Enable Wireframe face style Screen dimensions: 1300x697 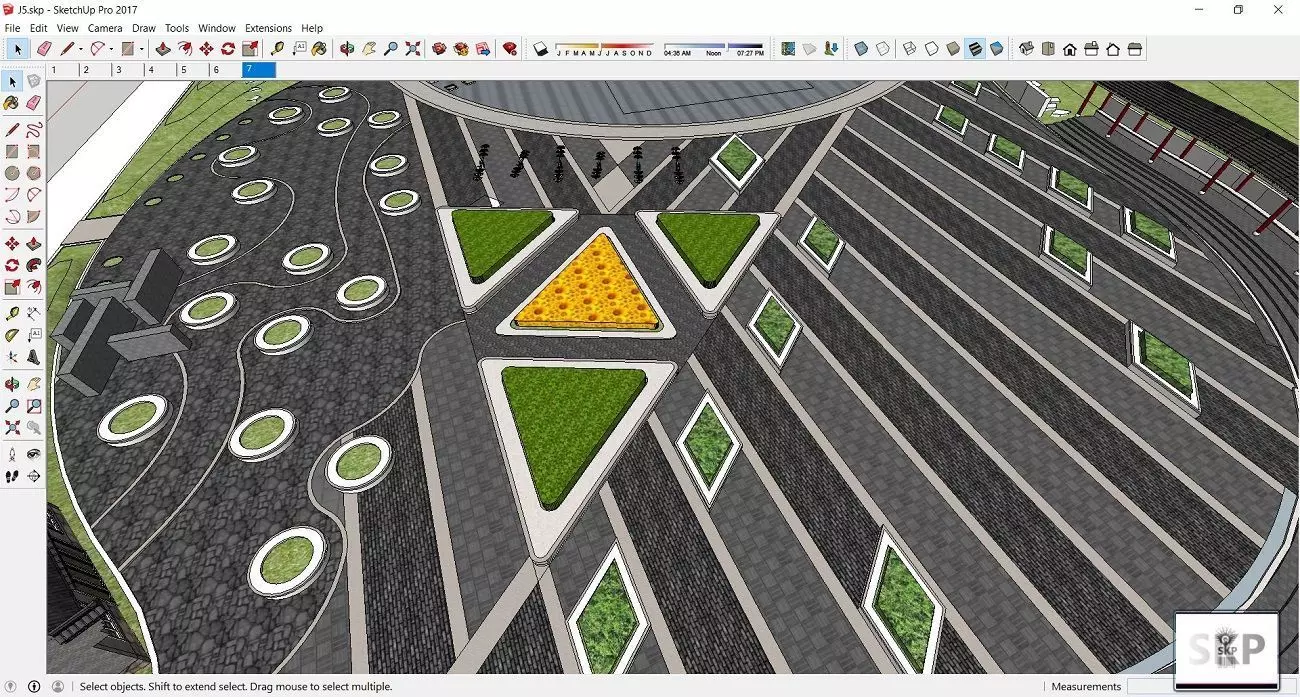pos(909,49)
